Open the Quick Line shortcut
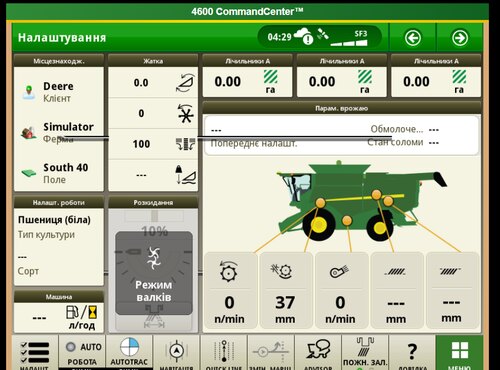Screen dimensions: 500x370 click(224, 353)
